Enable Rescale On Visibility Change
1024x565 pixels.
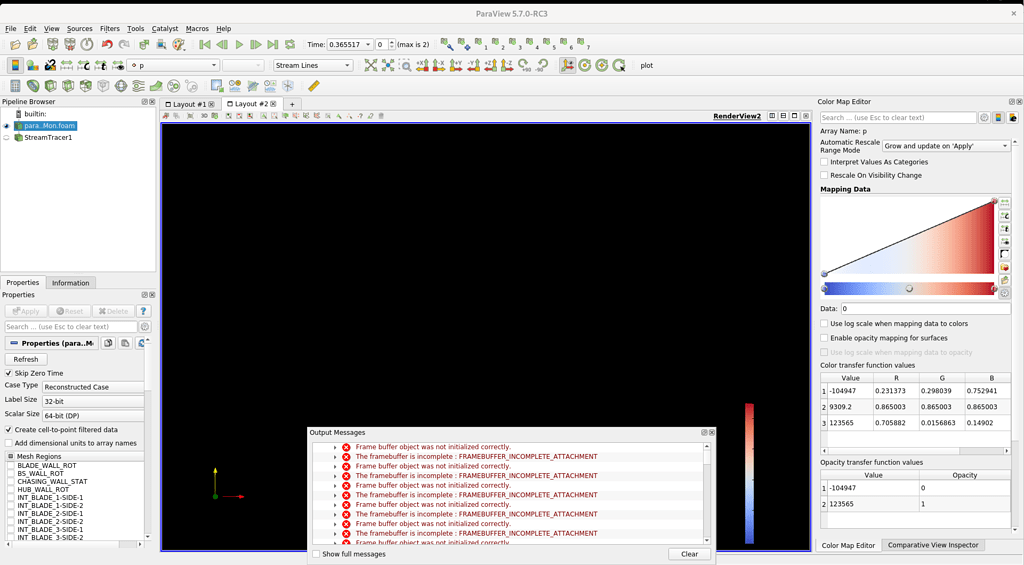[x=824, y=175]
